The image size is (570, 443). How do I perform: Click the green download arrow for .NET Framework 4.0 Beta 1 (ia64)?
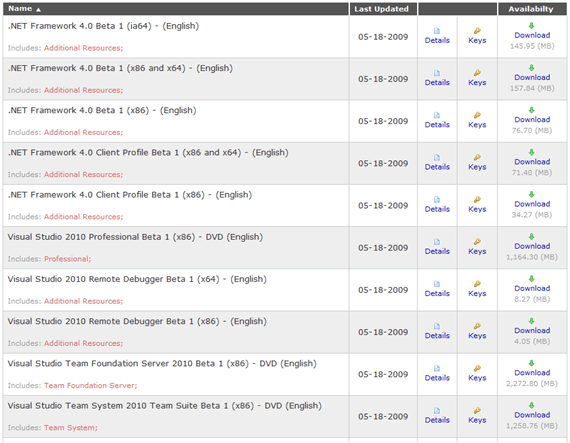point(531,25)
